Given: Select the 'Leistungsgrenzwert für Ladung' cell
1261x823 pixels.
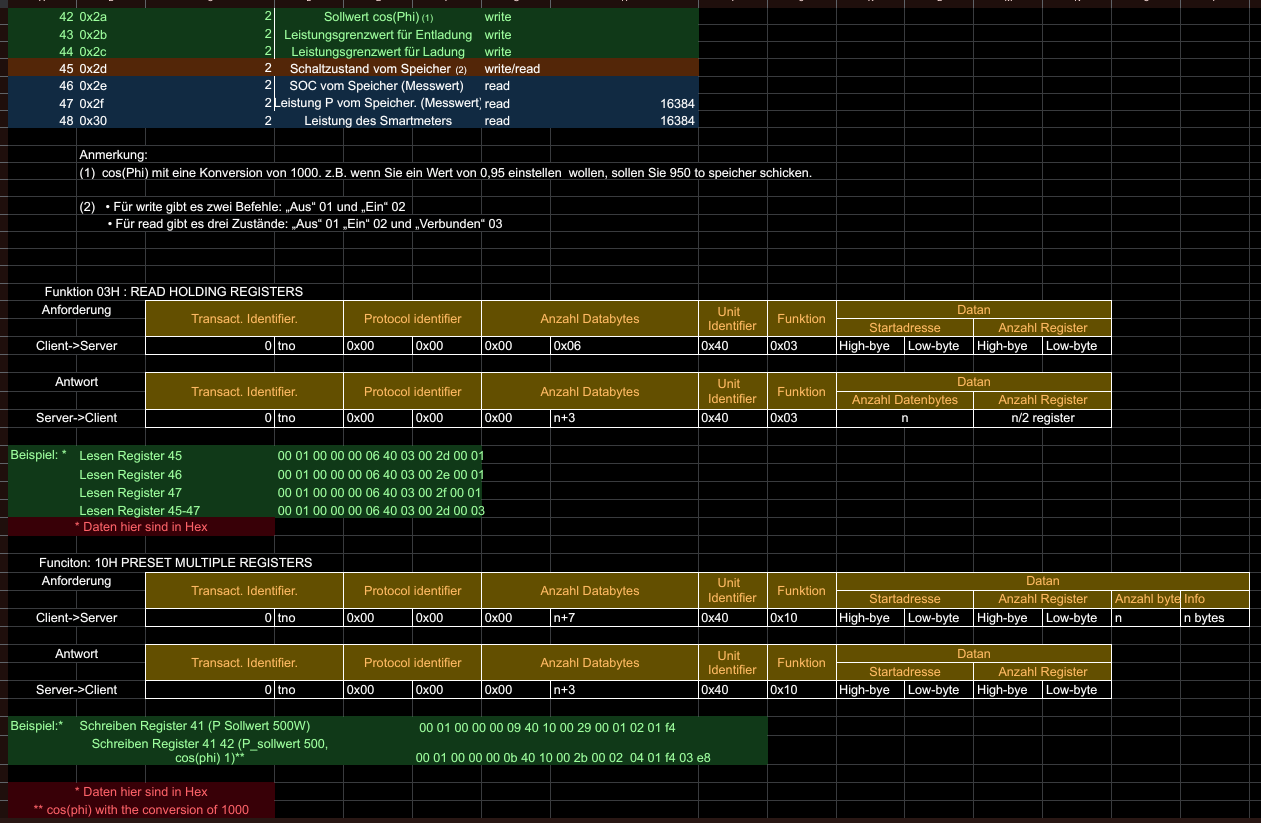Looking at the screenshot, I should coord(378,51).
